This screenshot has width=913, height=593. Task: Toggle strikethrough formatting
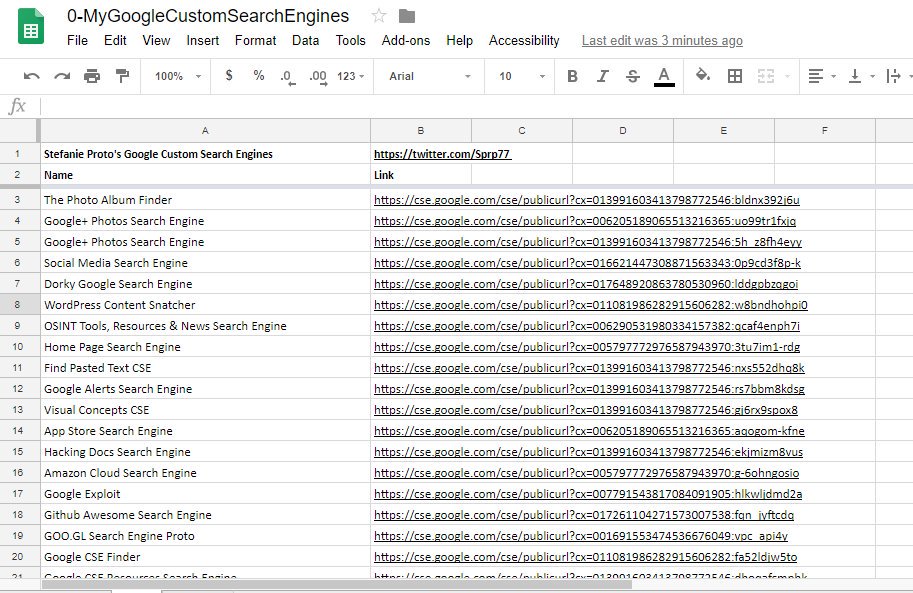click(633, 76)
